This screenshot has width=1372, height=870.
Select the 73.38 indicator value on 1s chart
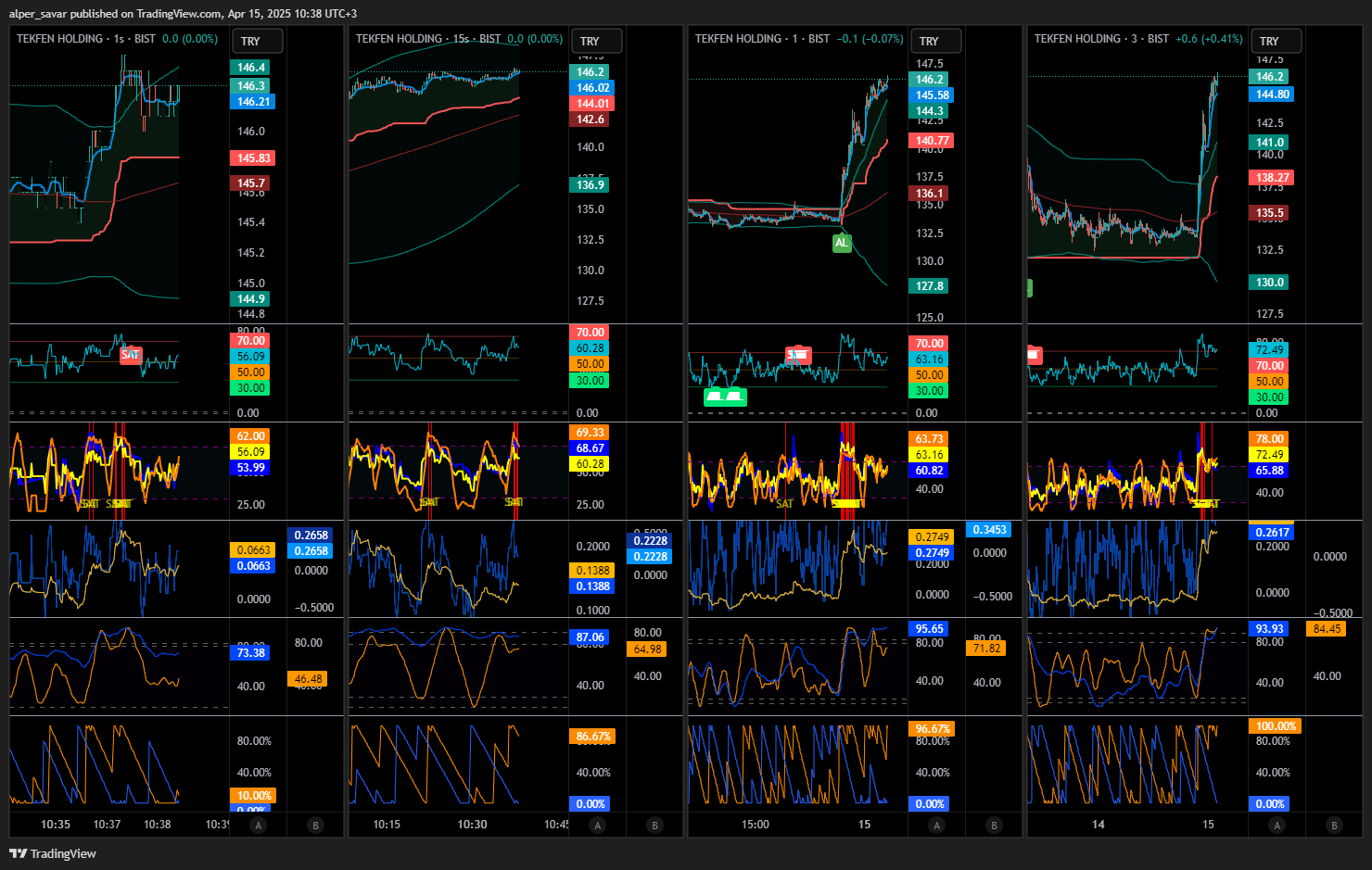click(250, 653)
